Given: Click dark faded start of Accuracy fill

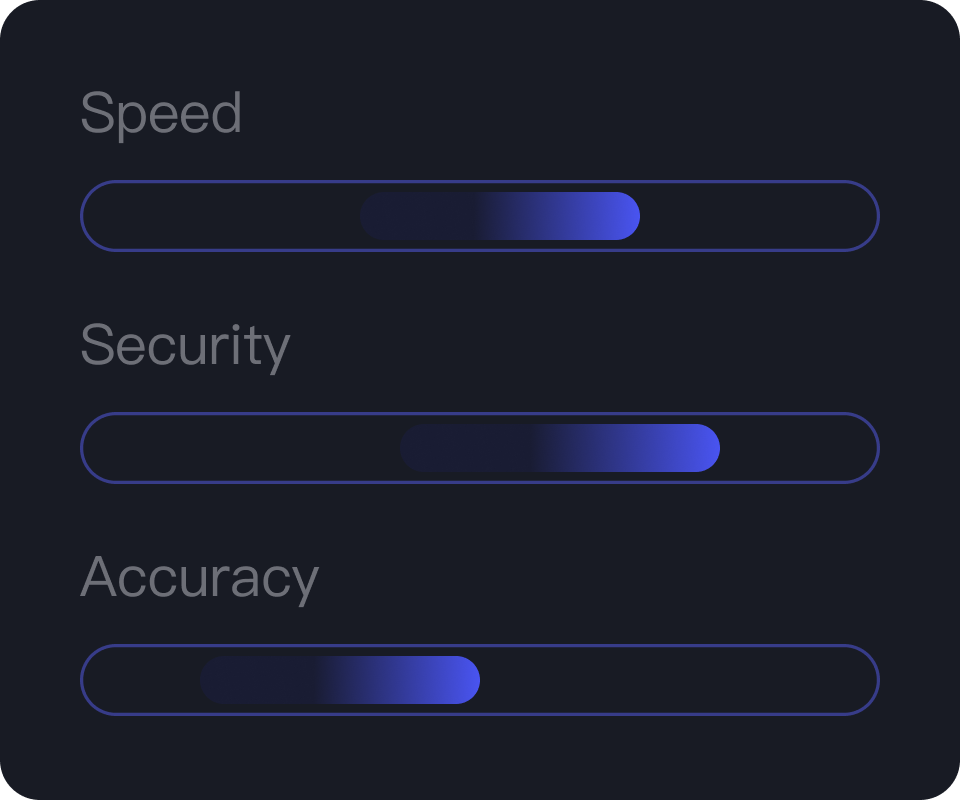Looking at the screenshot, I should tap(220, 680).
